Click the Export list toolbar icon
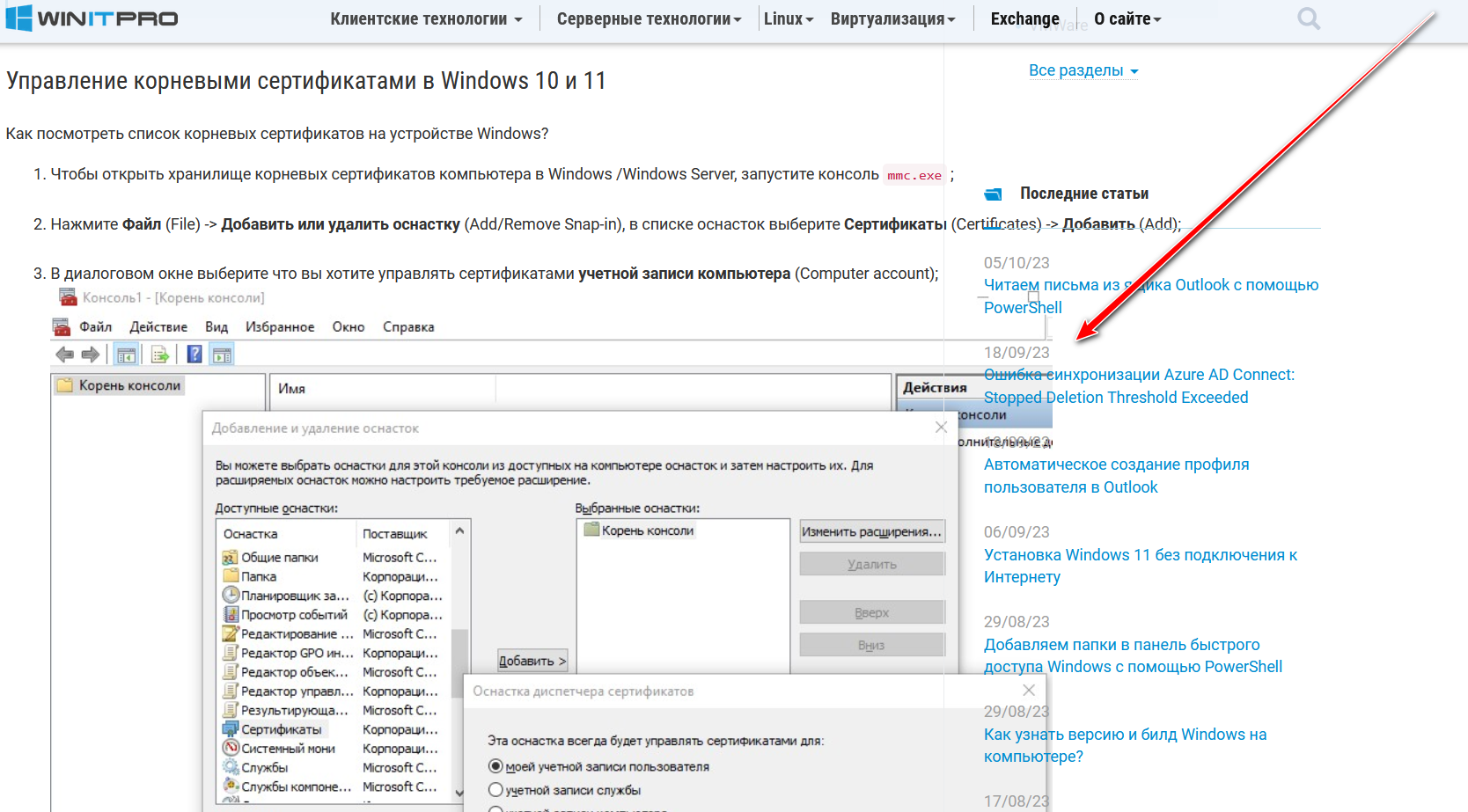The height and width of the screenshot is (812, 1468). (x=160, y=355)
